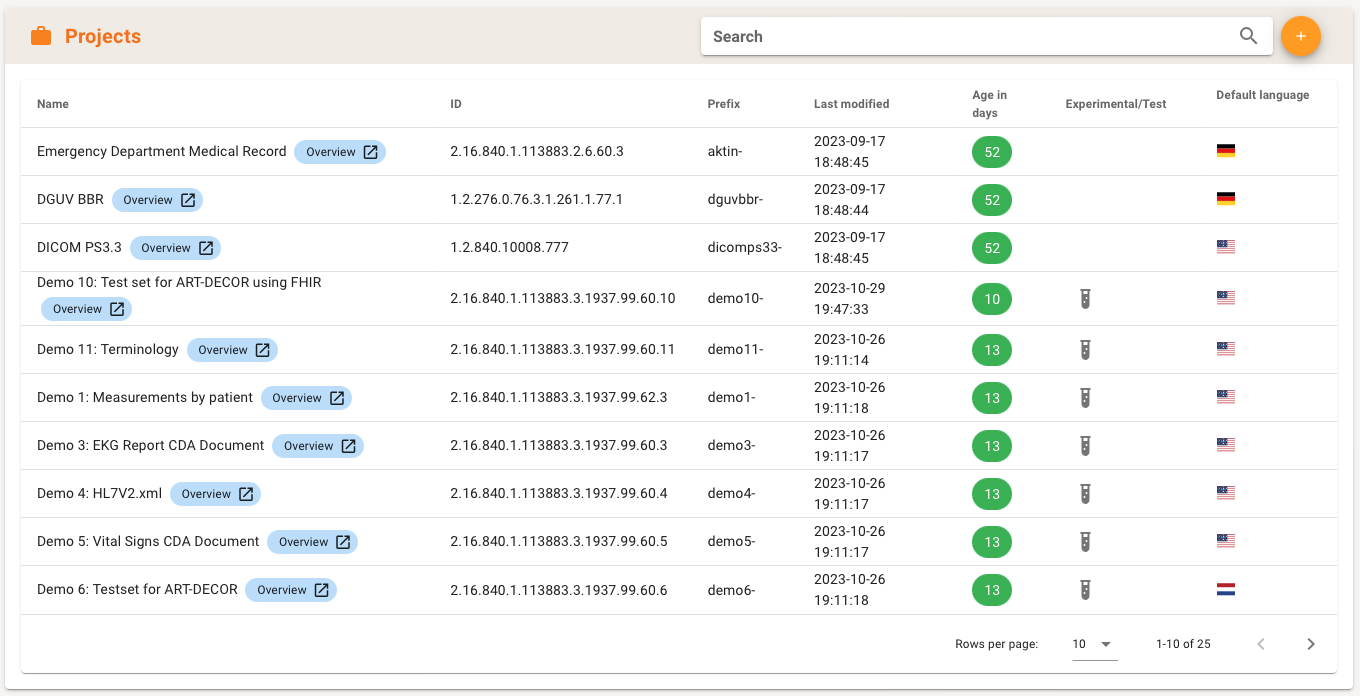Click the age badge 10 for Demo 10
The image size is (1360, 696).
click(991, 299)
